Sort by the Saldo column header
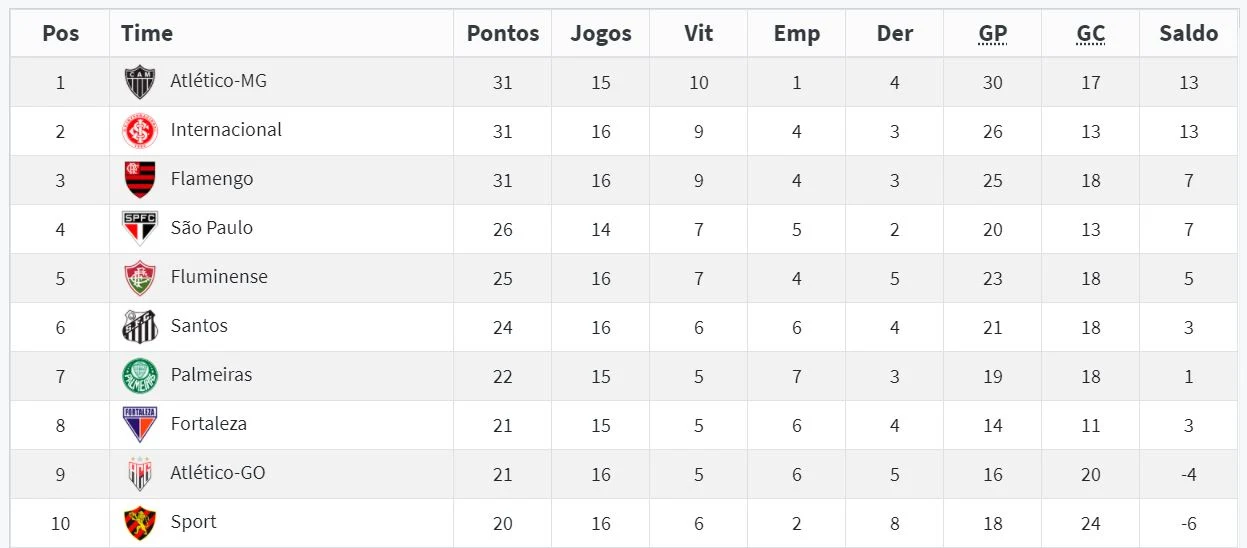This screenshot has width=1247, height=548. (1189, 33)
